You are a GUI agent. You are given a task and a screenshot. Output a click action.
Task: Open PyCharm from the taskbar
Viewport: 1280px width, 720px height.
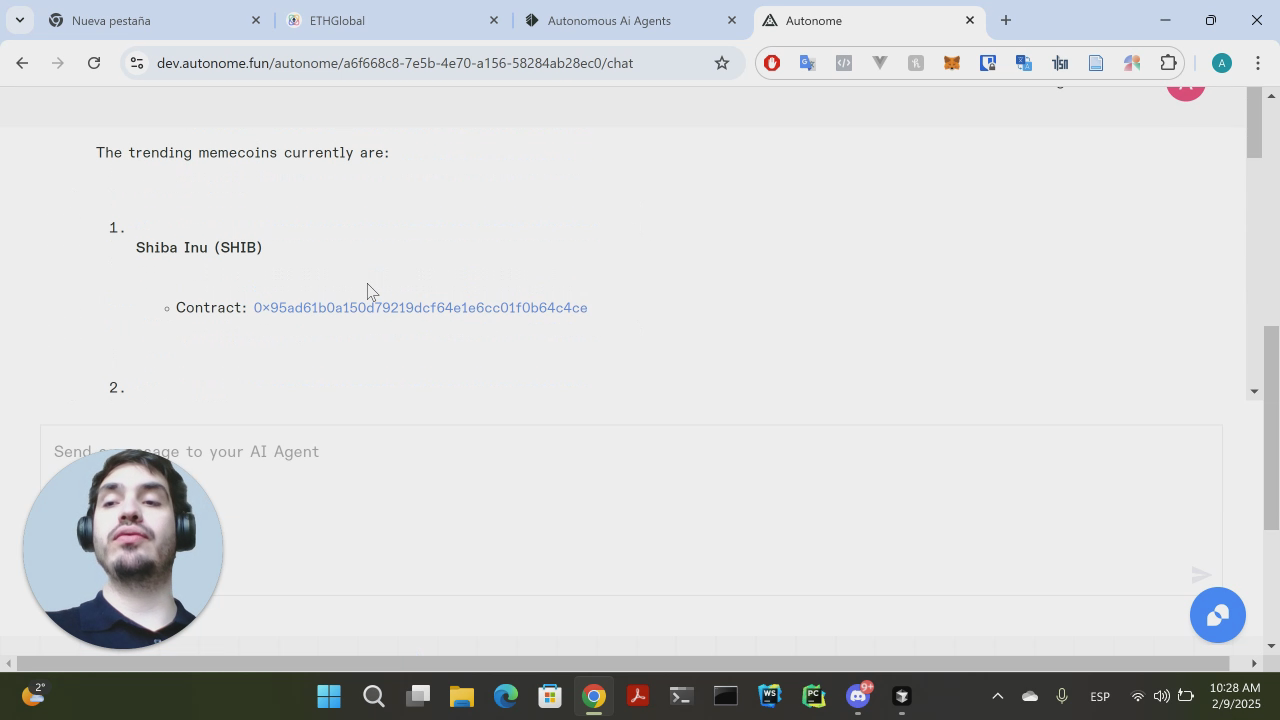click(x=813, y=696)
